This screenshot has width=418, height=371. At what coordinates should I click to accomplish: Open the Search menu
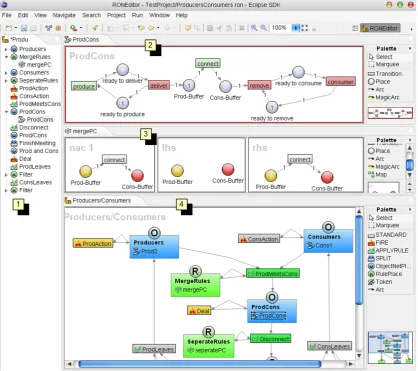tap(91, 15)
